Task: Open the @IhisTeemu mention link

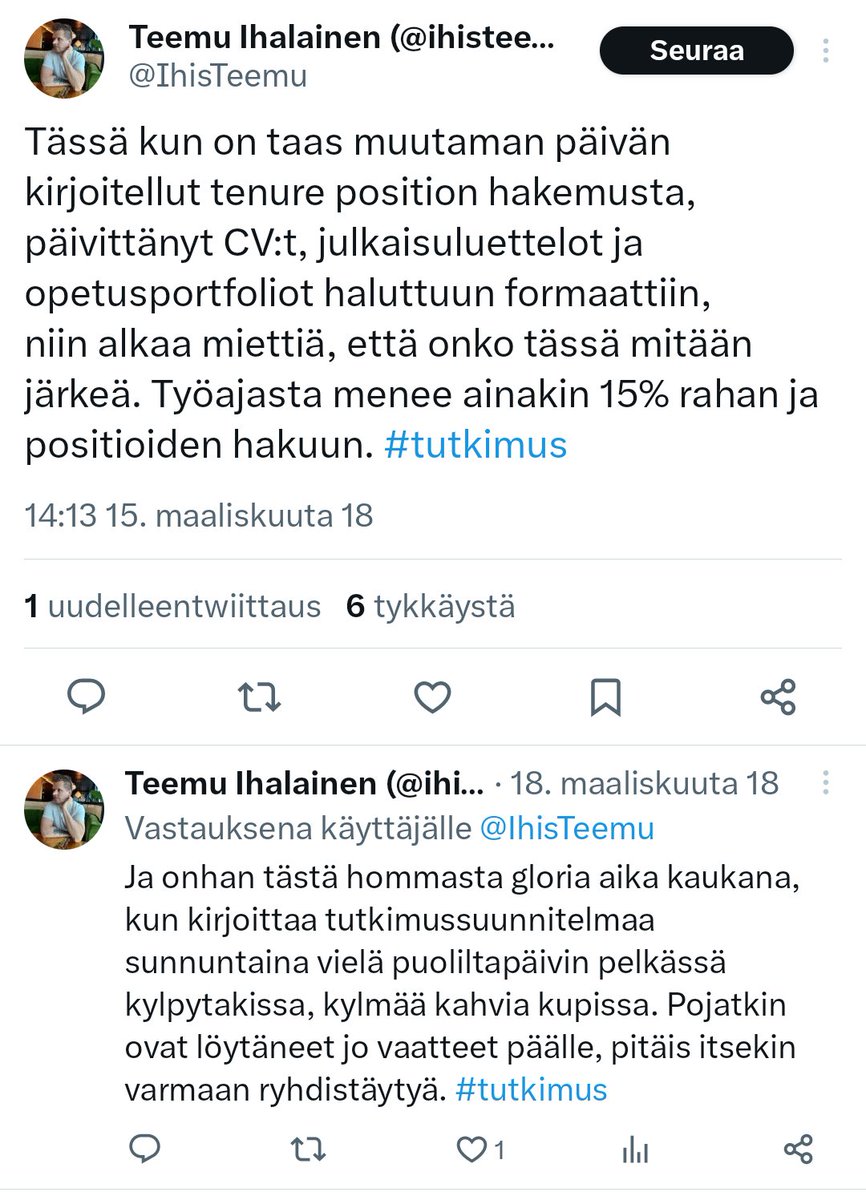Action: pos(568,828)
